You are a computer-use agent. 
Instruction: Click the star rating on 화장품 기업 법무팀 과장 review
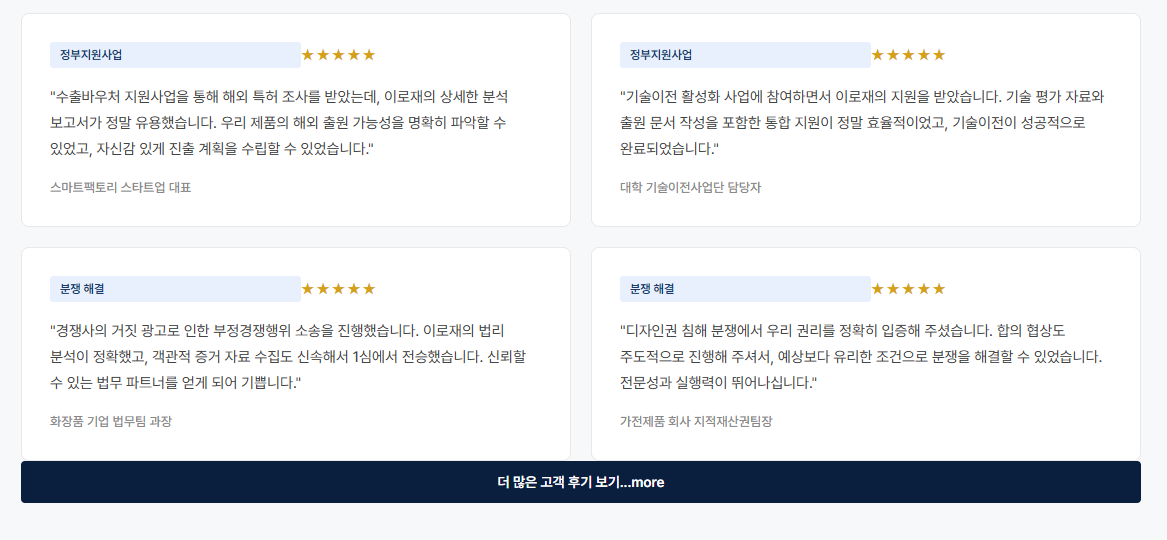pyautogui.click(x=338, y=289)
